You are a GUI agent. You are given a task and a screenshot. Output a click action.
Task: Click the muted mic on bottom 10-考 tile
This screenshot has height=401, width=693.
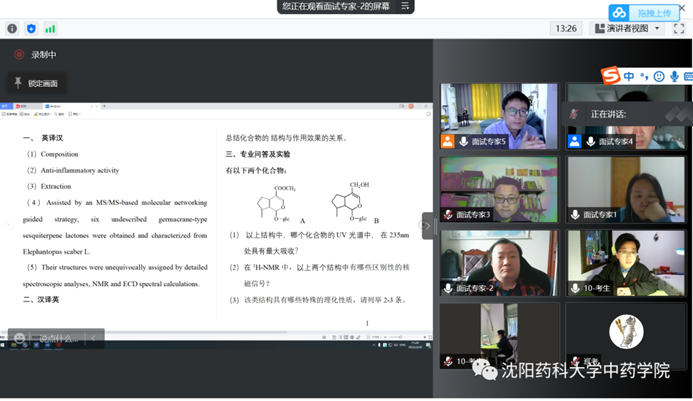point(448,361)
